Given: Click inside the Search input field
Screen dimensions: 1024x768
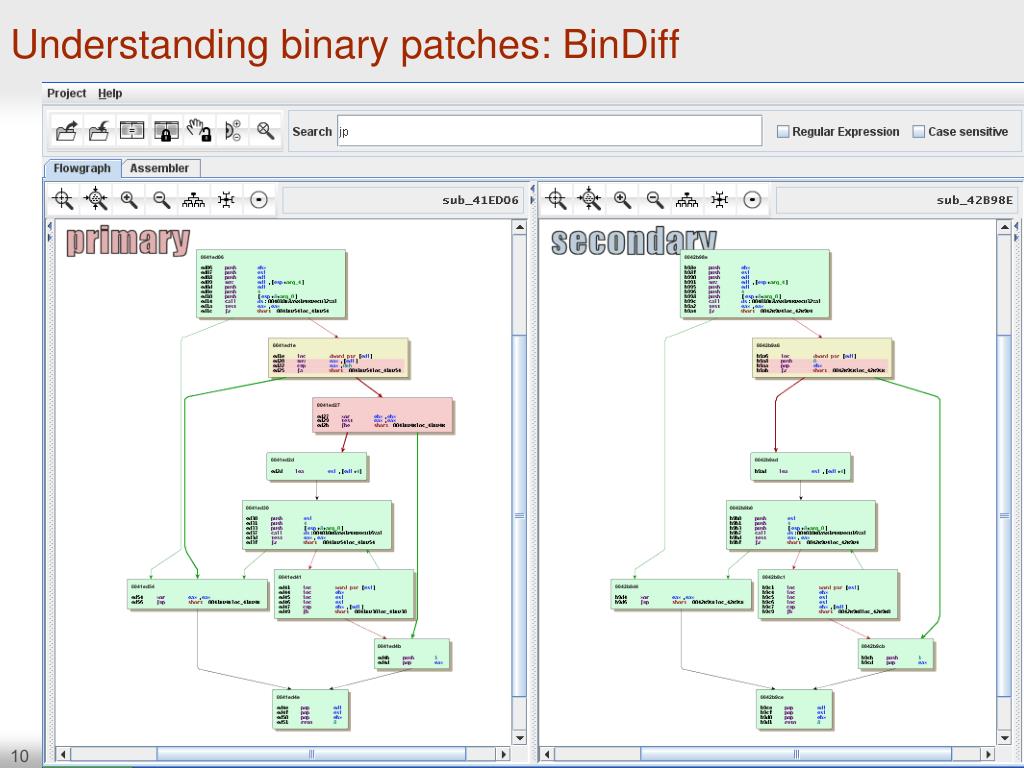Looking at the screenshot, I should coord(548,131).
